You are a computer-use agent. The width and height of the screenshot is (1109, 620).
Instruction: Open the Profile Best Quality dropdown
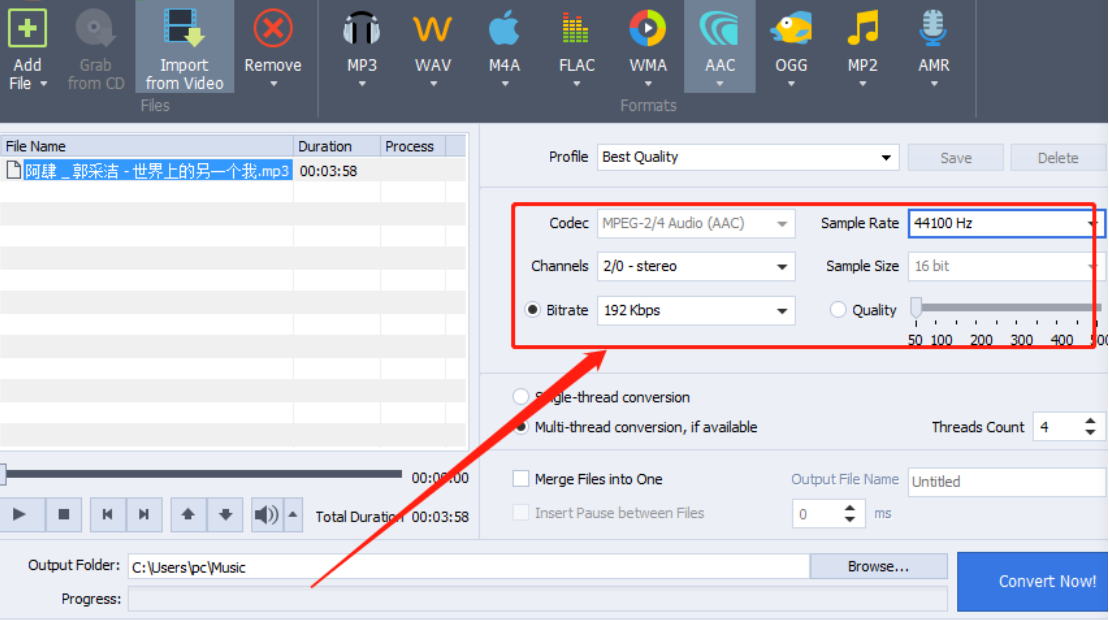(x=748, y=157)
